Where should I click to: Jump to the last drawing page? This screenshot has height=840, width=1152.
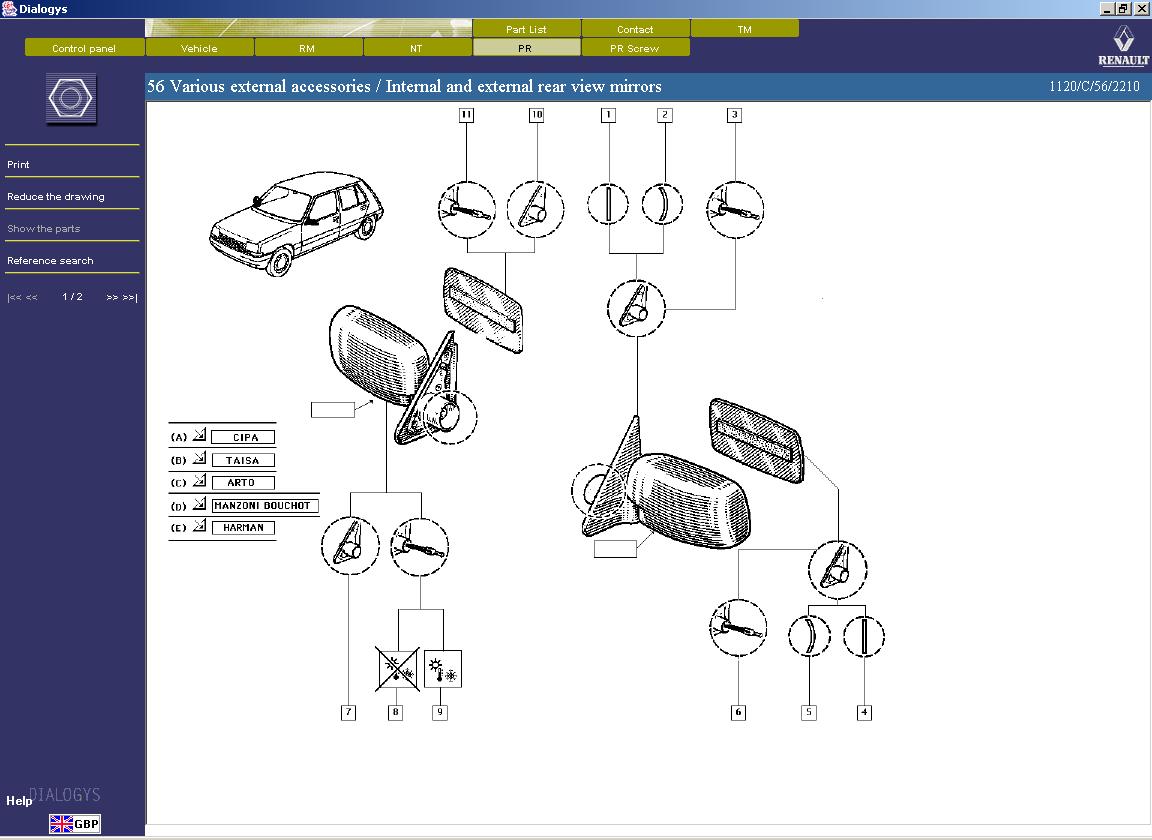tap(130, 297)
